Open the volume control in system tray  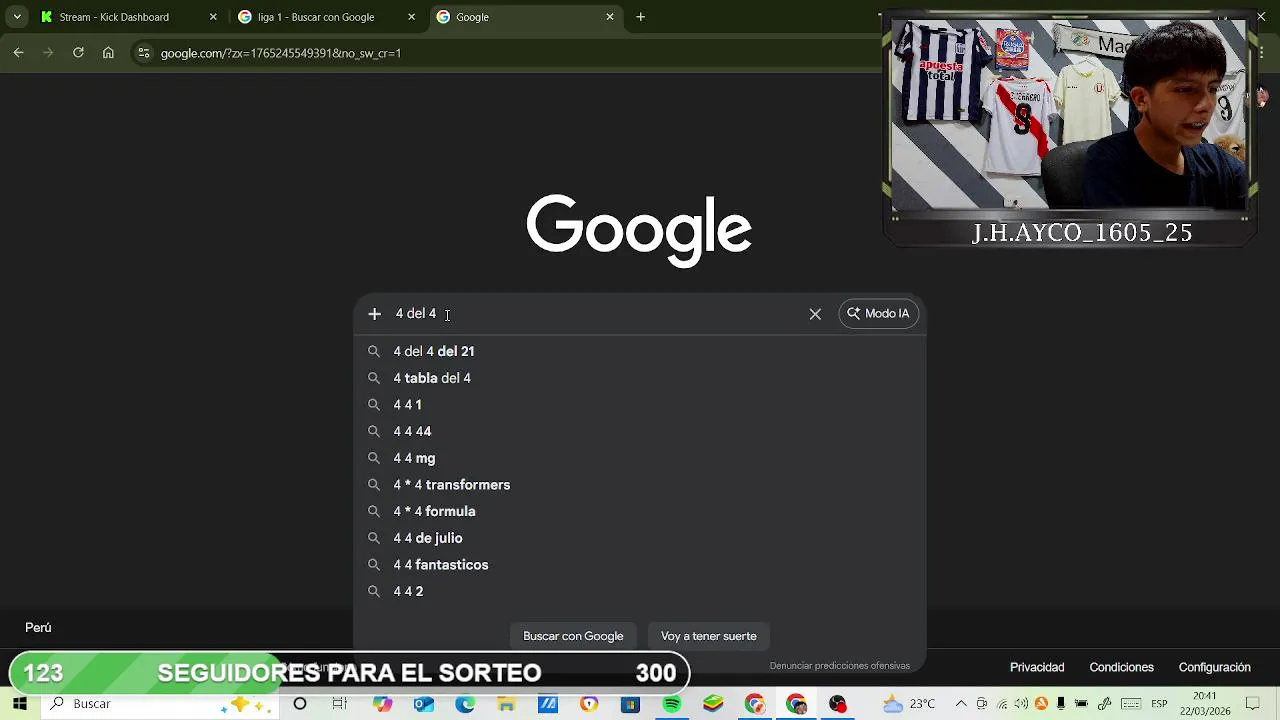(1021, 704)
